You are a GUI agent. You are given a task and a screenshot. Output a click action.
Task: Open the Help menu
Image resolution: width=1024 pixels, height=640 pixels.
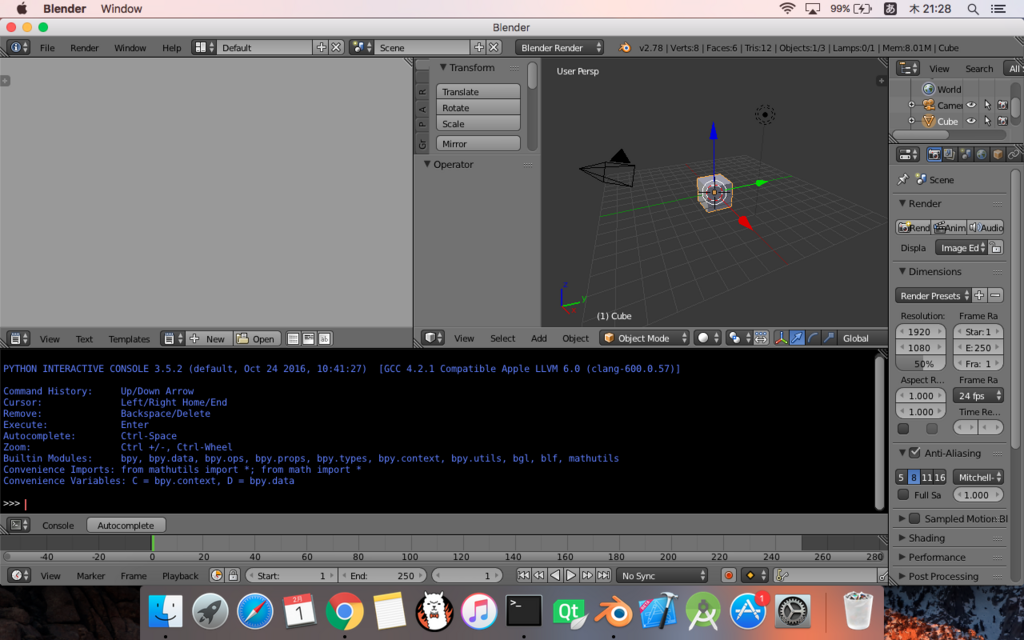pos(172,47)
